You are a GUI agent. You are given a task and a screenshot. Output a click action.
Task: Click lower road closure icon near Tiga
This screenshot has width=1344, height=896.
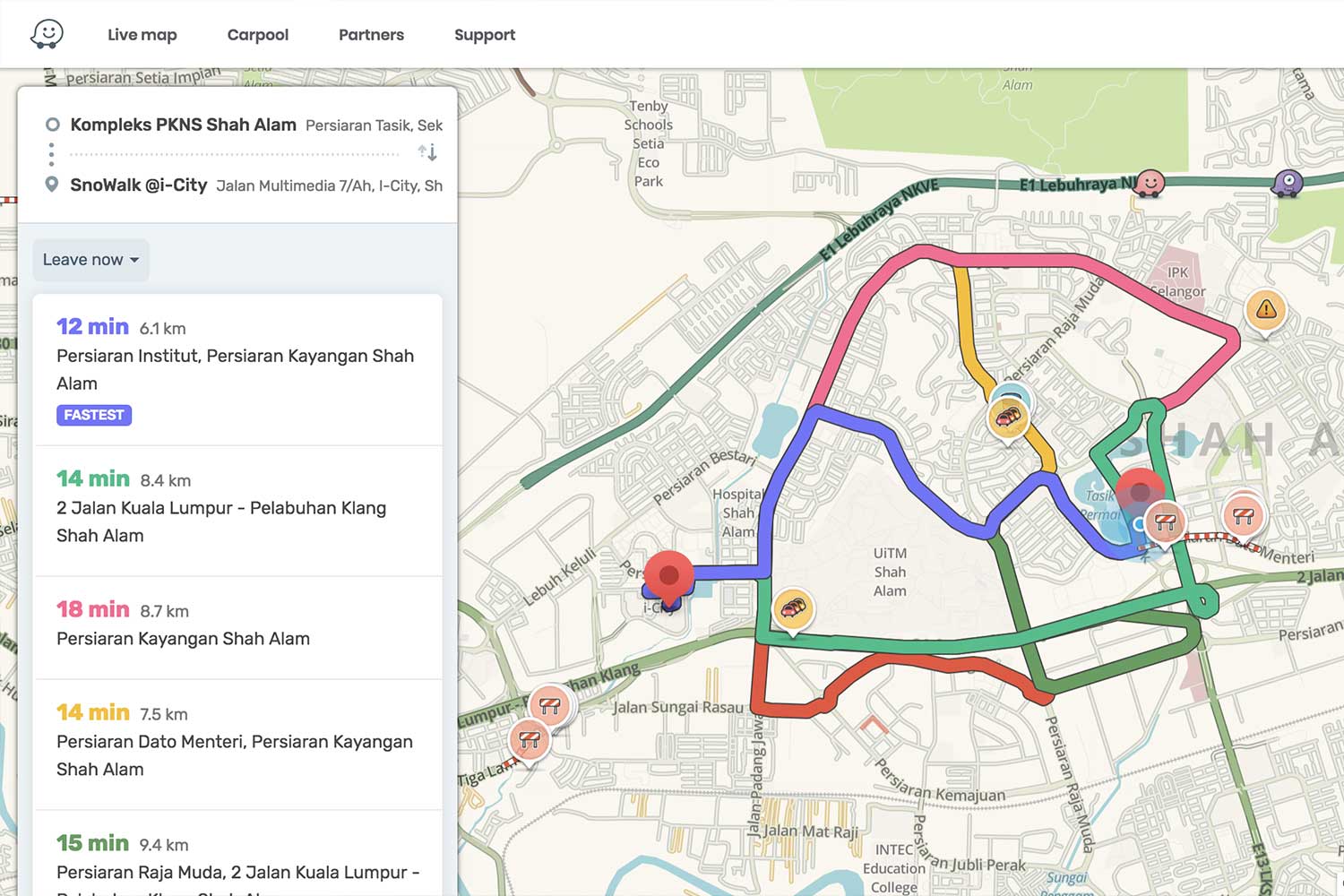point(529,742)
